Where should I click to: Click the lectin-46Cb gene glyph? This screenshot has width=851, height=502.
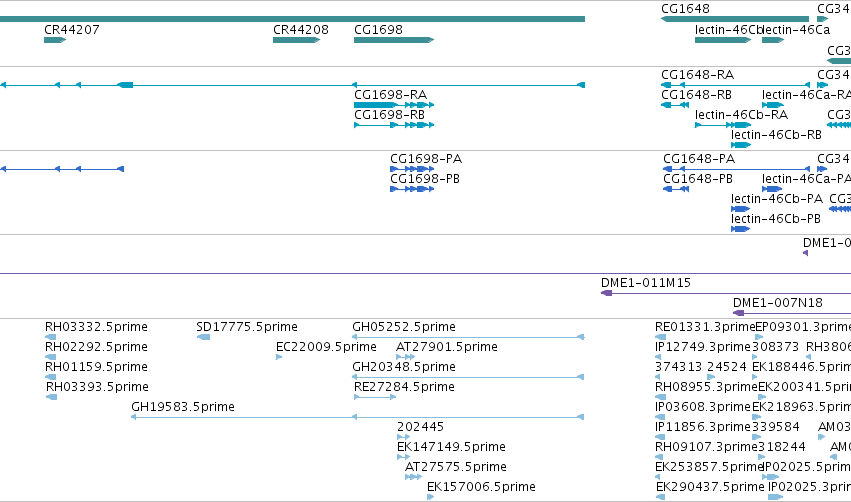[723, 40]
